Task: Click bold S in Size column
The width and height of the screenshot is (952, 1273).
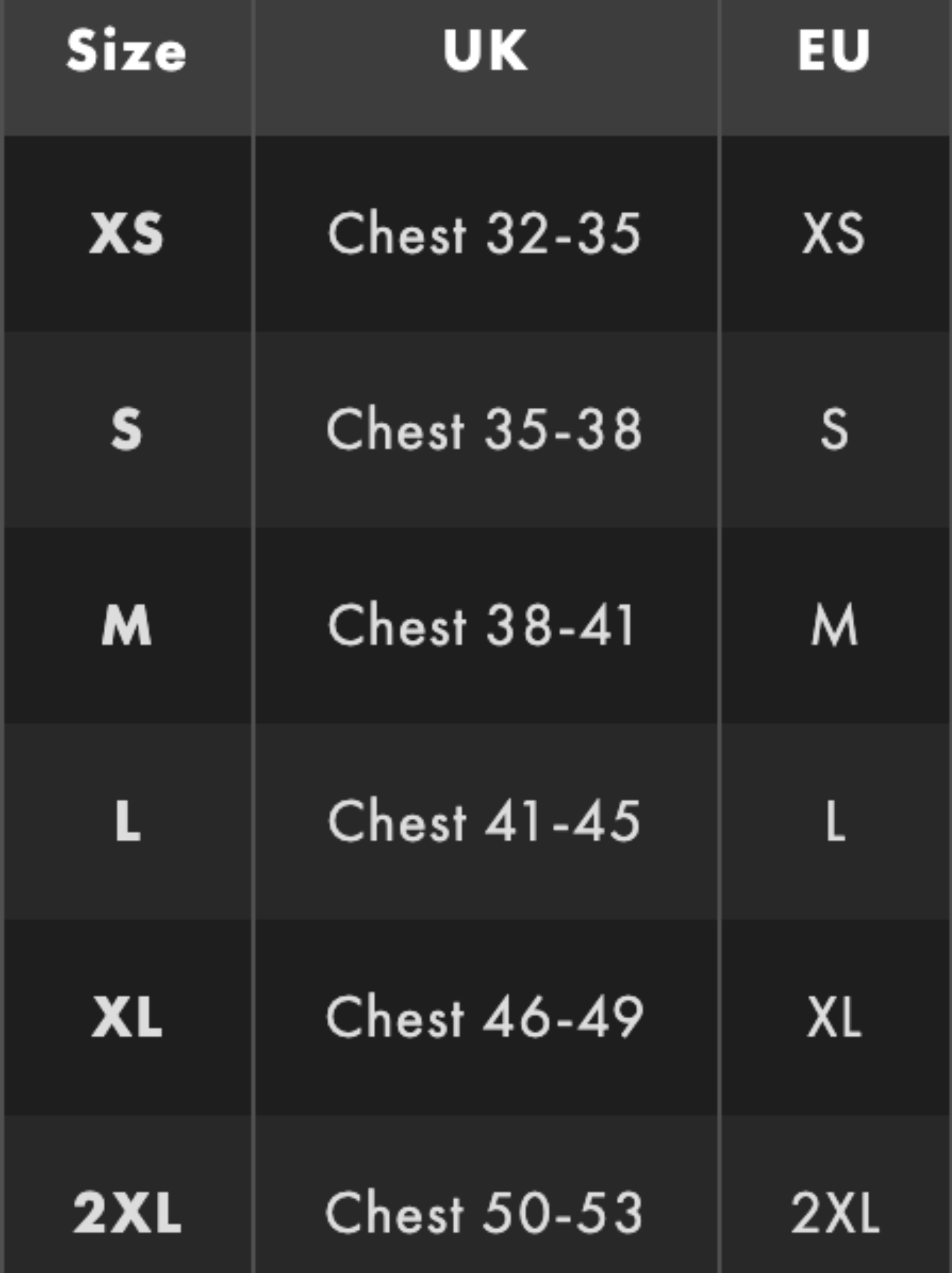Action: (127, 429)
